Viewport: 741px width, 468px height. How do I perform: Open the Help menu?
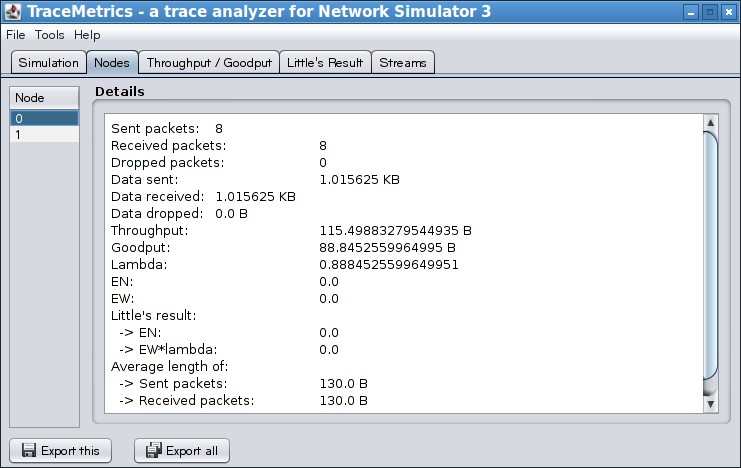pyautogui.click(x=87, y=35)
